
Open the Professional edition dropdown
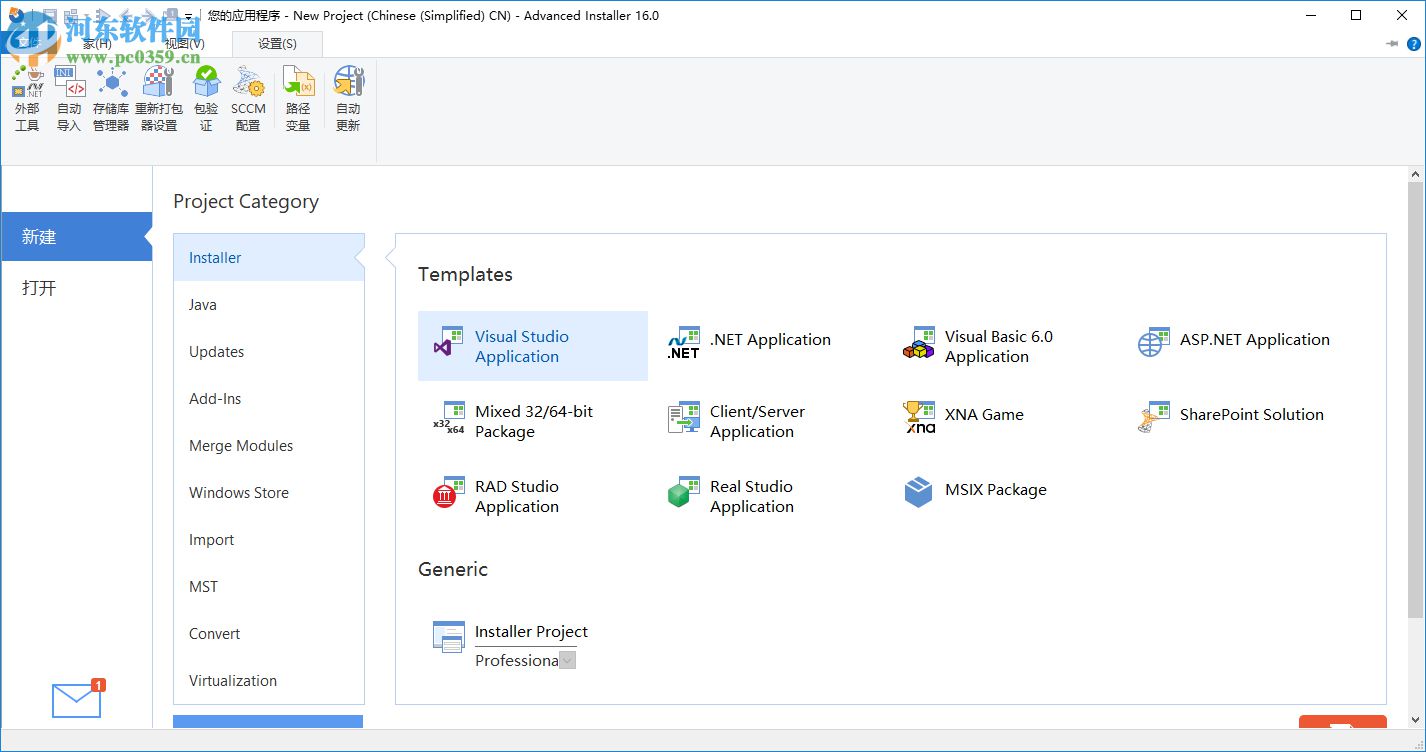click(x=567, y=660)
